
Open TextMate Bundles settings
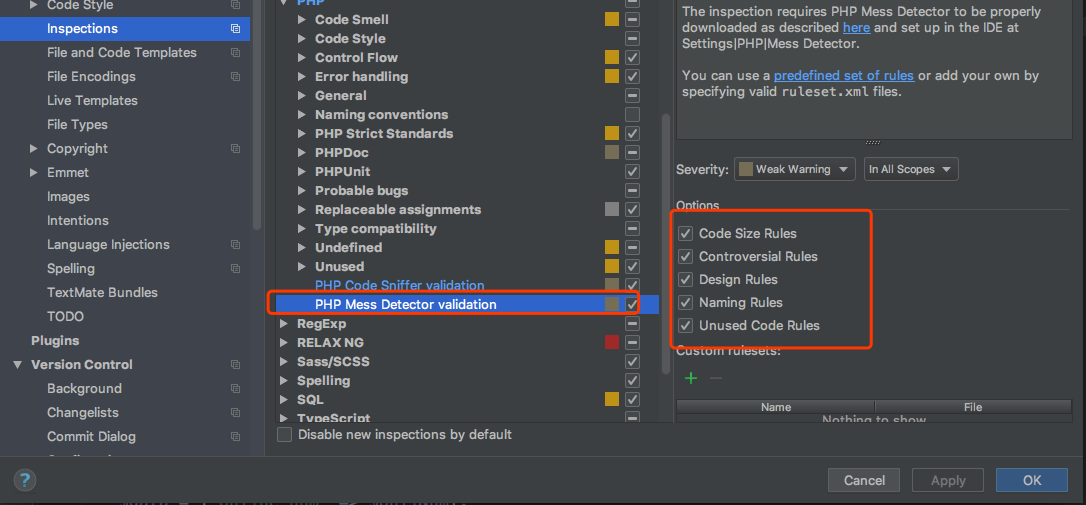pos(102,292)
